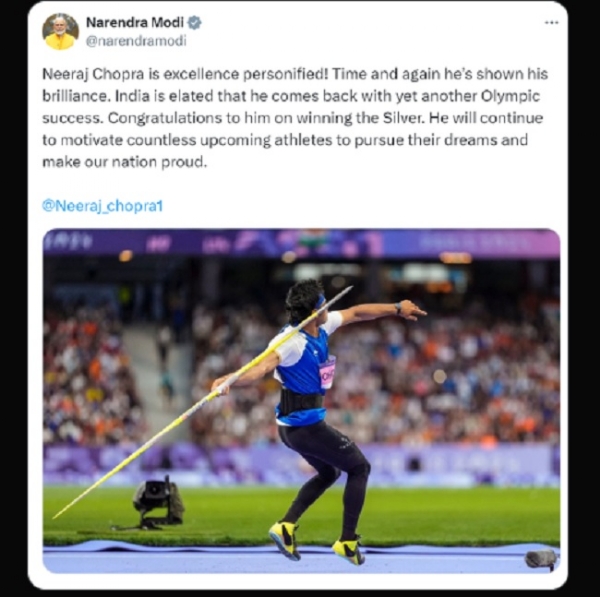The height and width of the screenshot is (597, 600).
Task: Open the three-dot more options menu
Action: [551, 23]
